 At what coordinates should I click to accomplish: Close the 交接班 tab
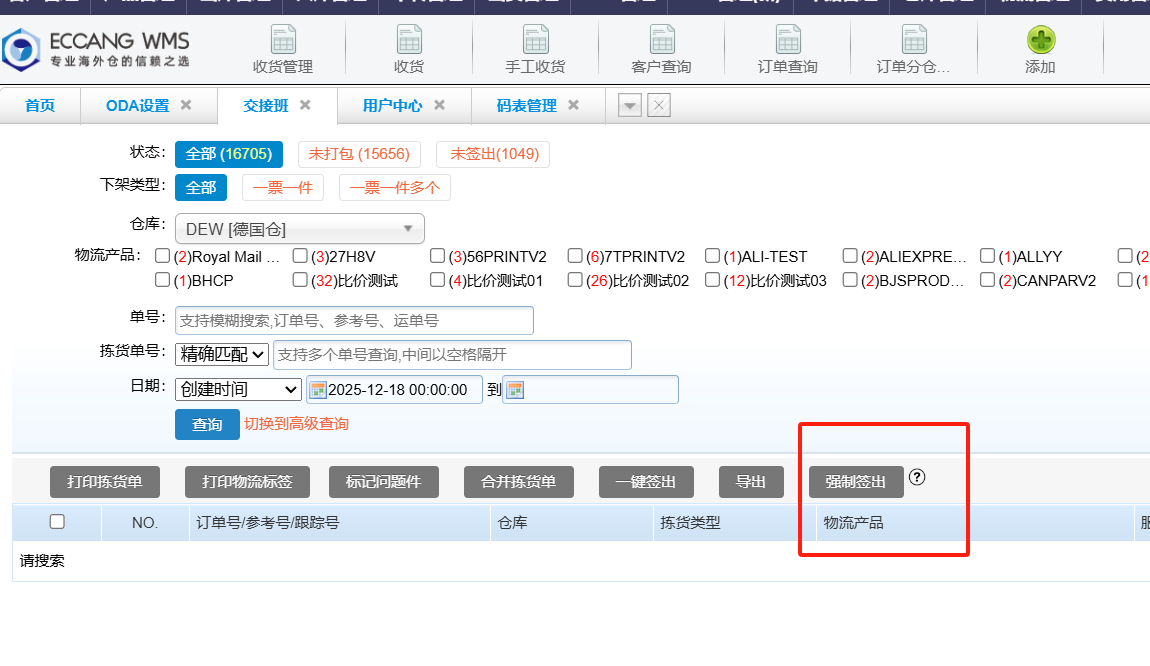pos(305,105)
